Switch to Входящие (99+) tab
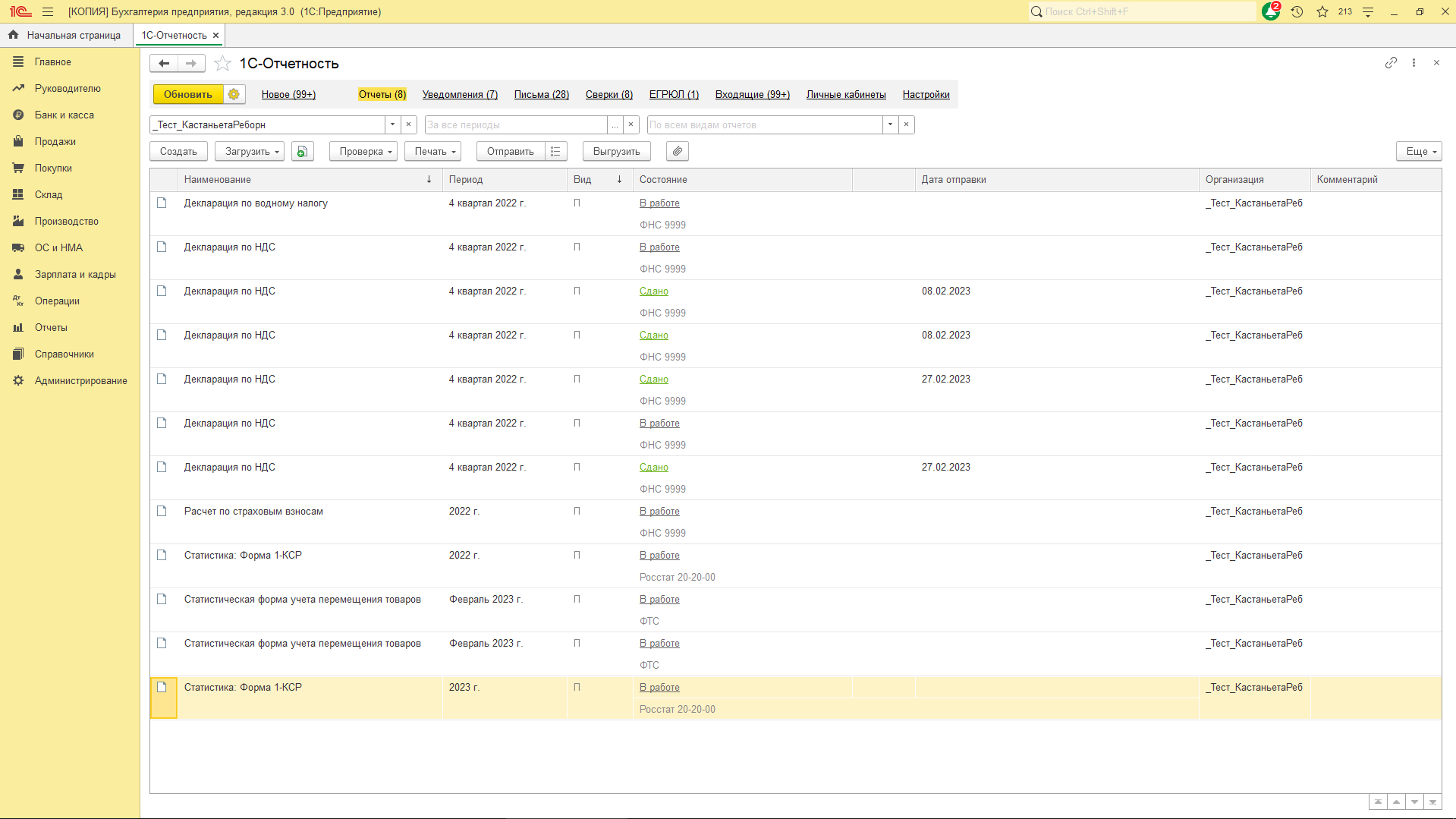This screenshot has width=1456, height=819. pos(753,94)
